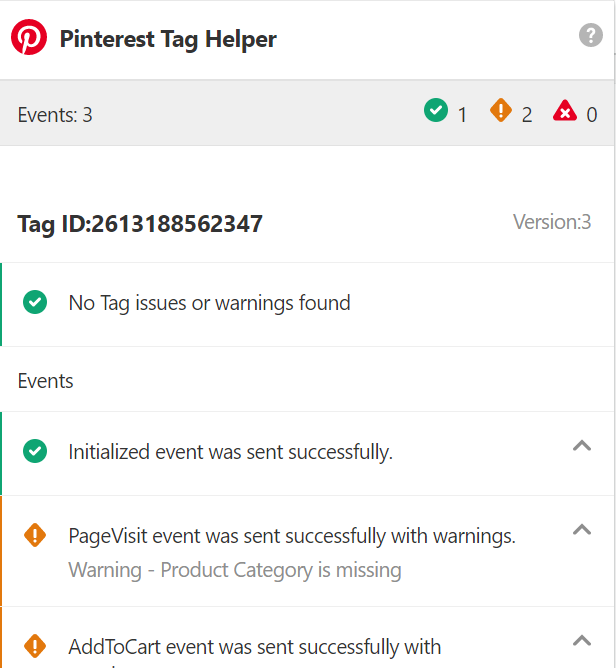Click the Pinterest logo icon
The image size is (616, 668).
[x=29, y=39]
